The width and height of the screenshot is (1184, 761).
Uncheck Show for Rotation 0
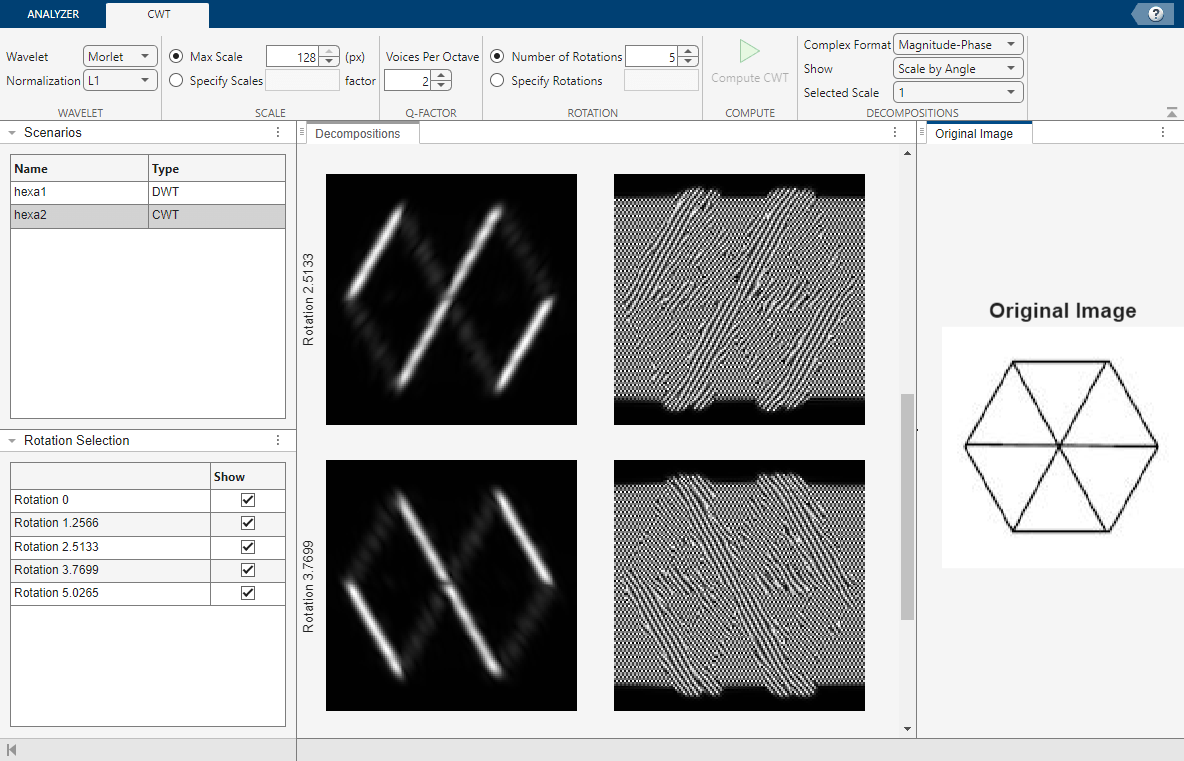coord(248,500)
